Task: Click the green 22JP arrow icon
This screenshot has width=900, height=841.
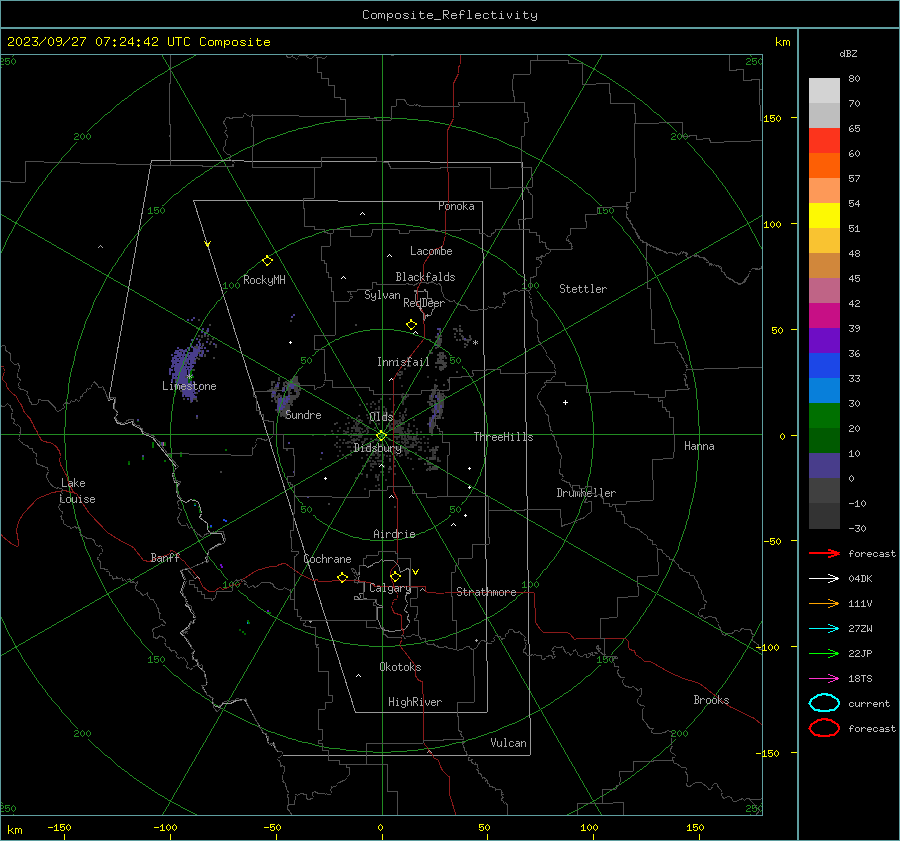Action: click(x=824, y=653)
